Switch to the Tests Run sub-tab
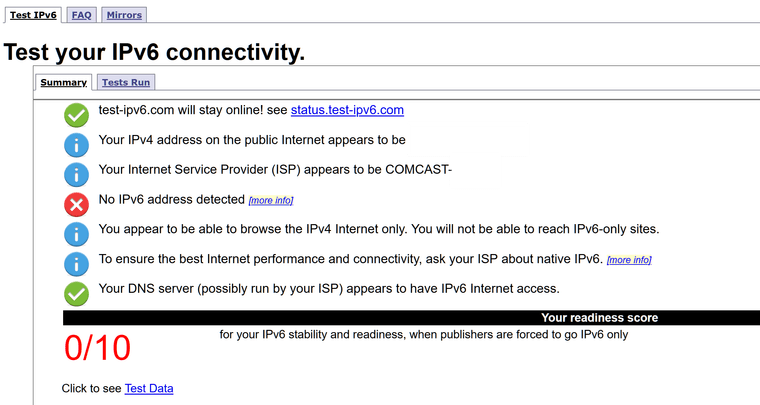This screenshot has width=760, height=405. (x=126, y=82)
